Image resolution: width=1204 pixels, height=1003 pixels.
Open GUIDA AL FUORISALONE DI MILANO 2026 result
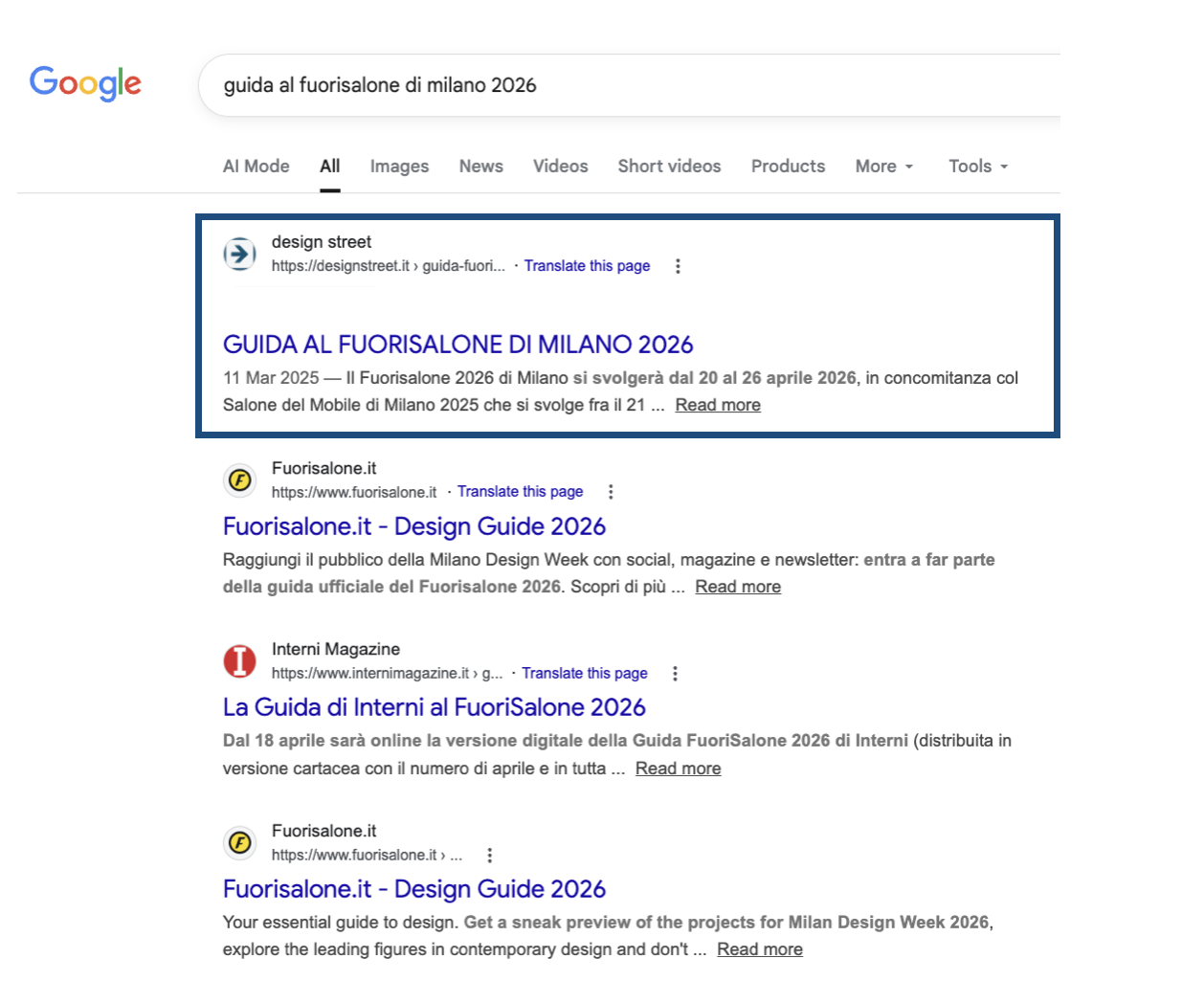click(x=457, y=345)
